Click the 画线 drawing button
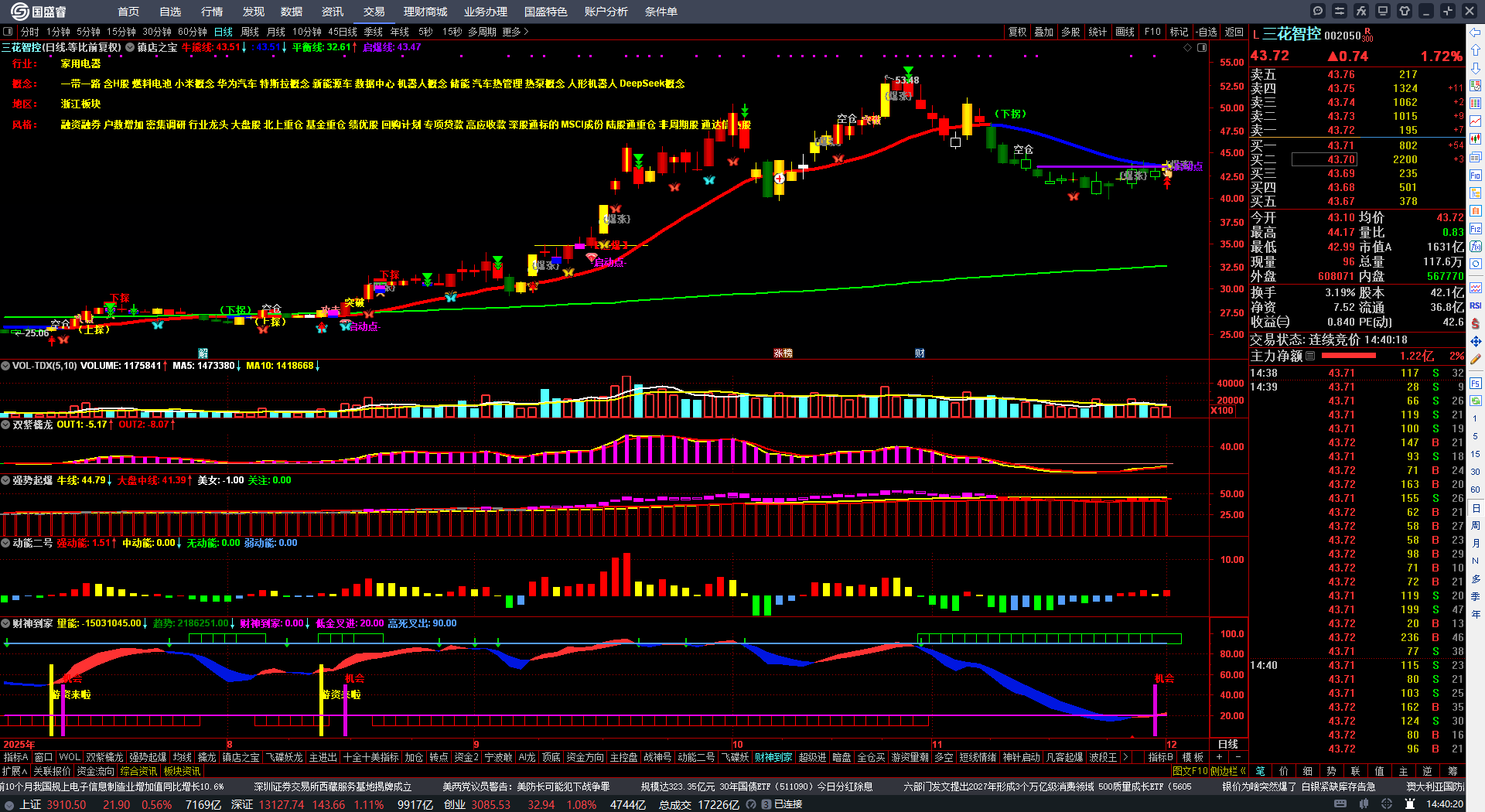 point(1125,32)
